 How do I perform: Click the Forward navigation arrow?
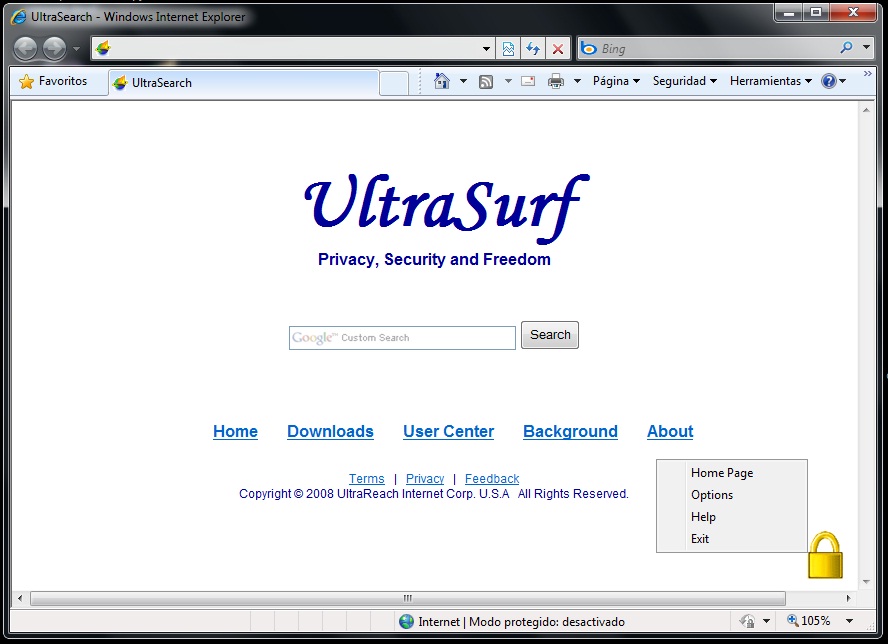[x=55, y=49]
